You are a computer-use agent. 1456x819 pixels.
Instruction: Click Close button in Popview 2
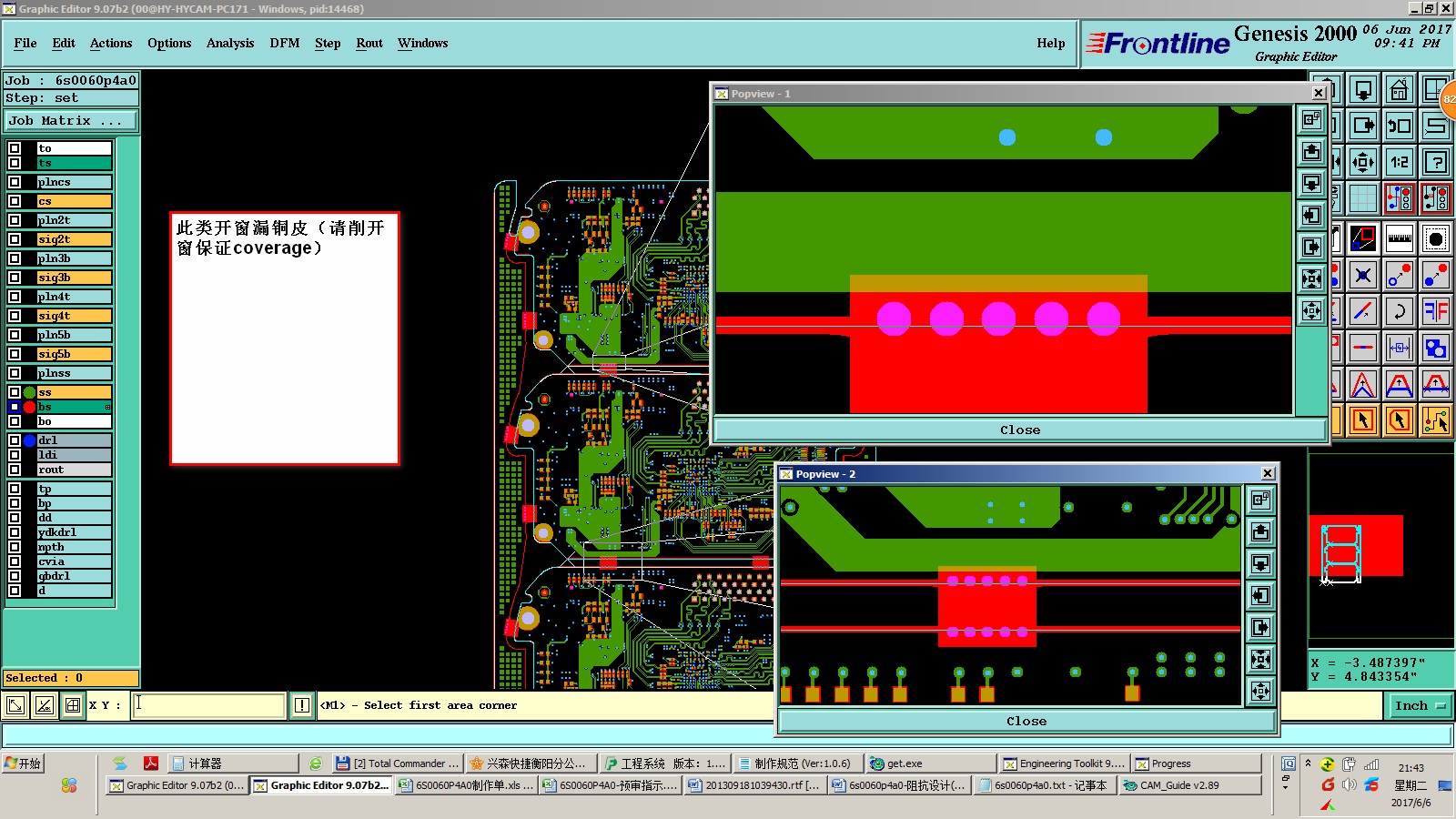click(x=1026, y=721)
